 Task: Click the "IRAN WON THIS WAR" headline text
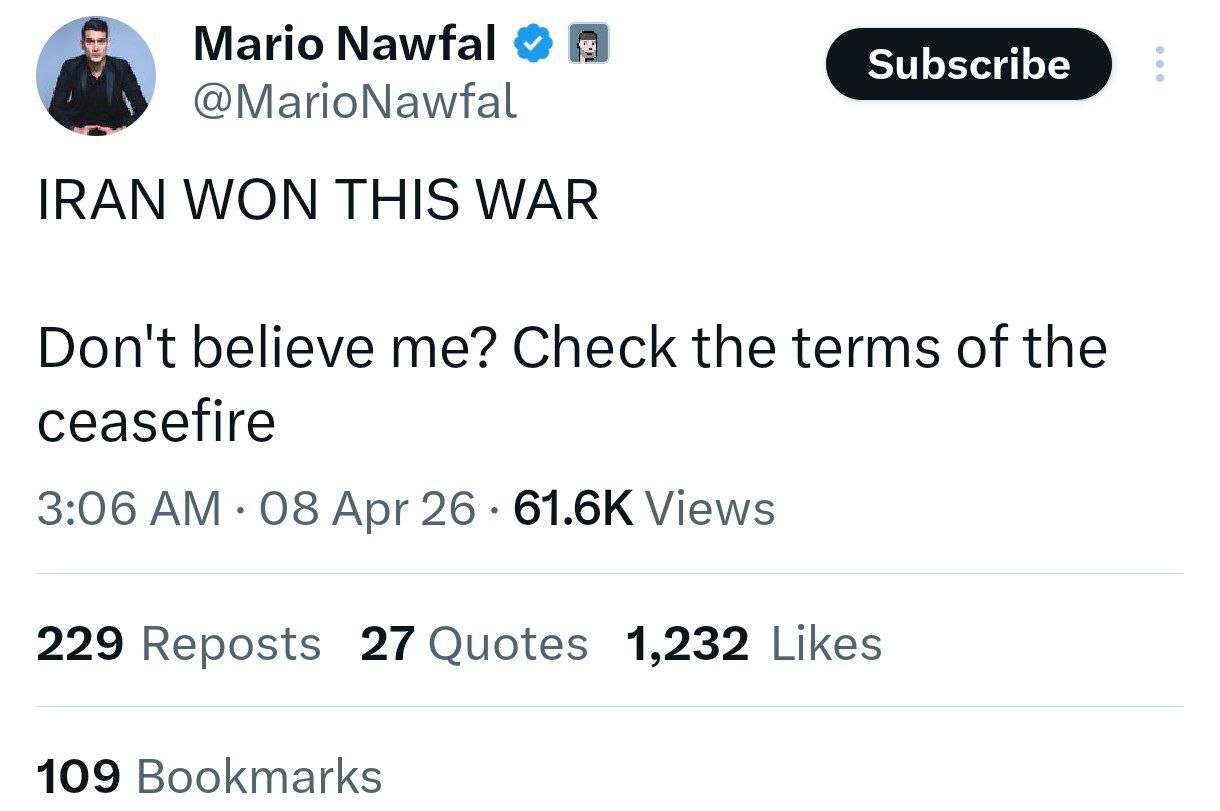coord(318,200)
